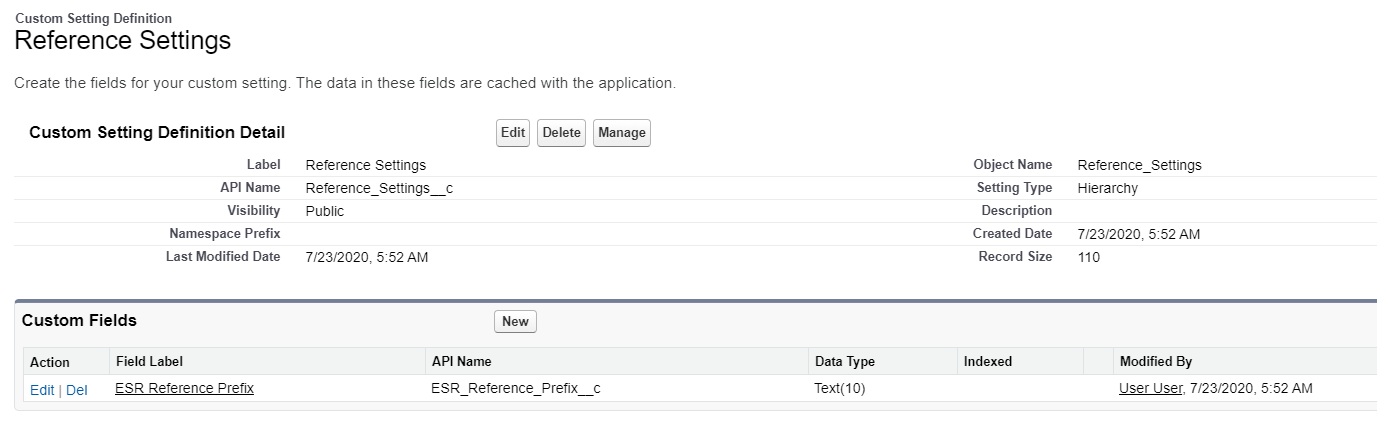Select the Data Type column header
Image resolution: width=1377 pixels, height=437 pixels.
(x=845, y=362)
